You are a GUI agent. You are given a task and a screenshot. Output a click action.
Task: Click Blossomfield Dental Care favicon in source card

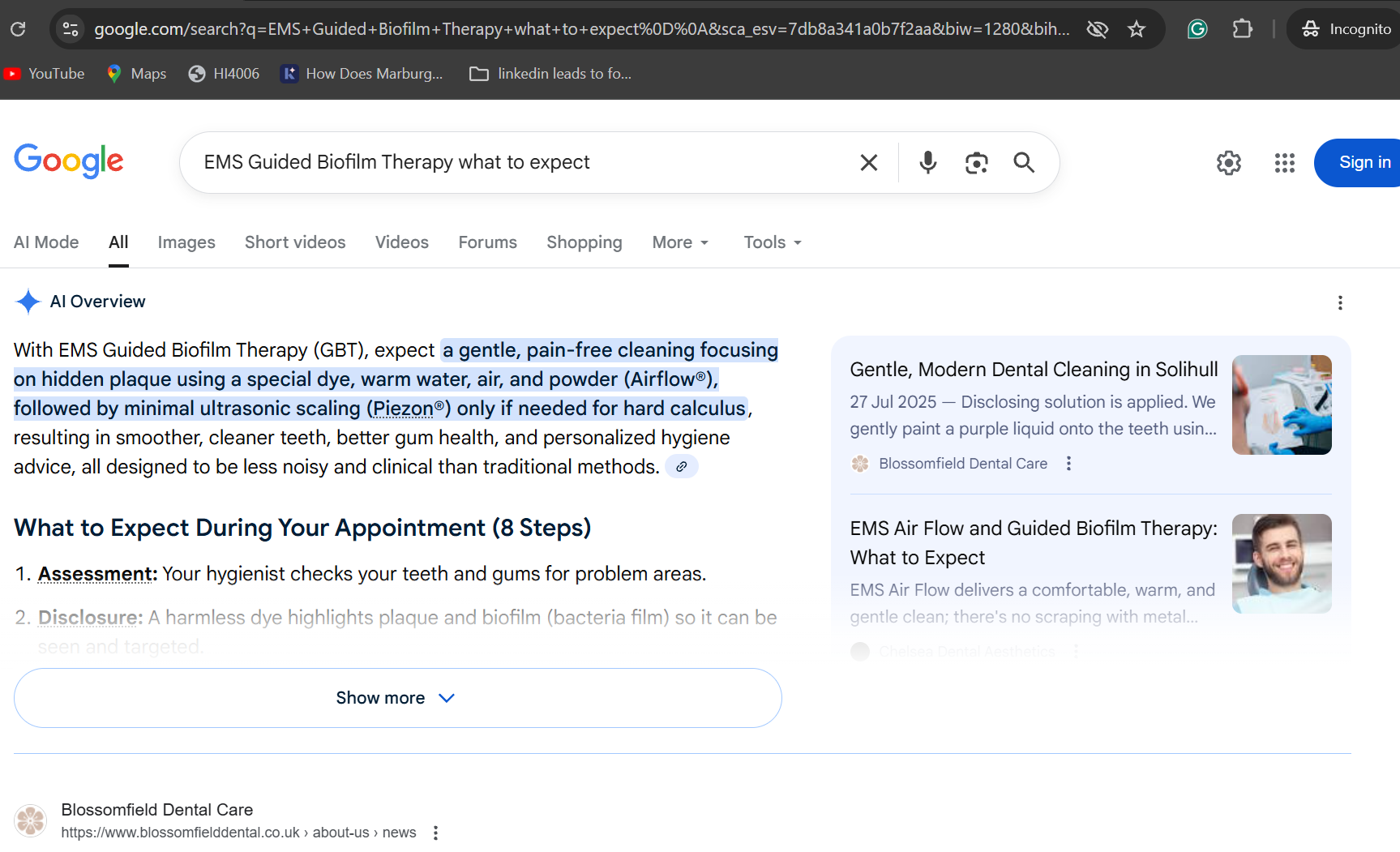click(x=860, y=464)
